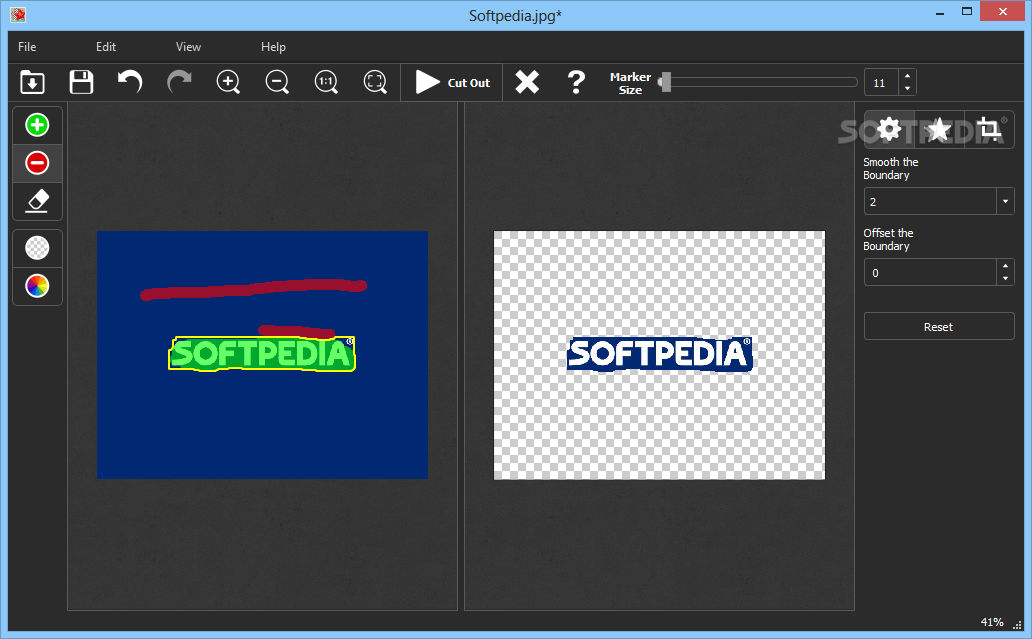Image resolution: width=1032 pixels, height=639 pixels.
Task: Open the Edit menu
Action: click(x=105, y=47)
